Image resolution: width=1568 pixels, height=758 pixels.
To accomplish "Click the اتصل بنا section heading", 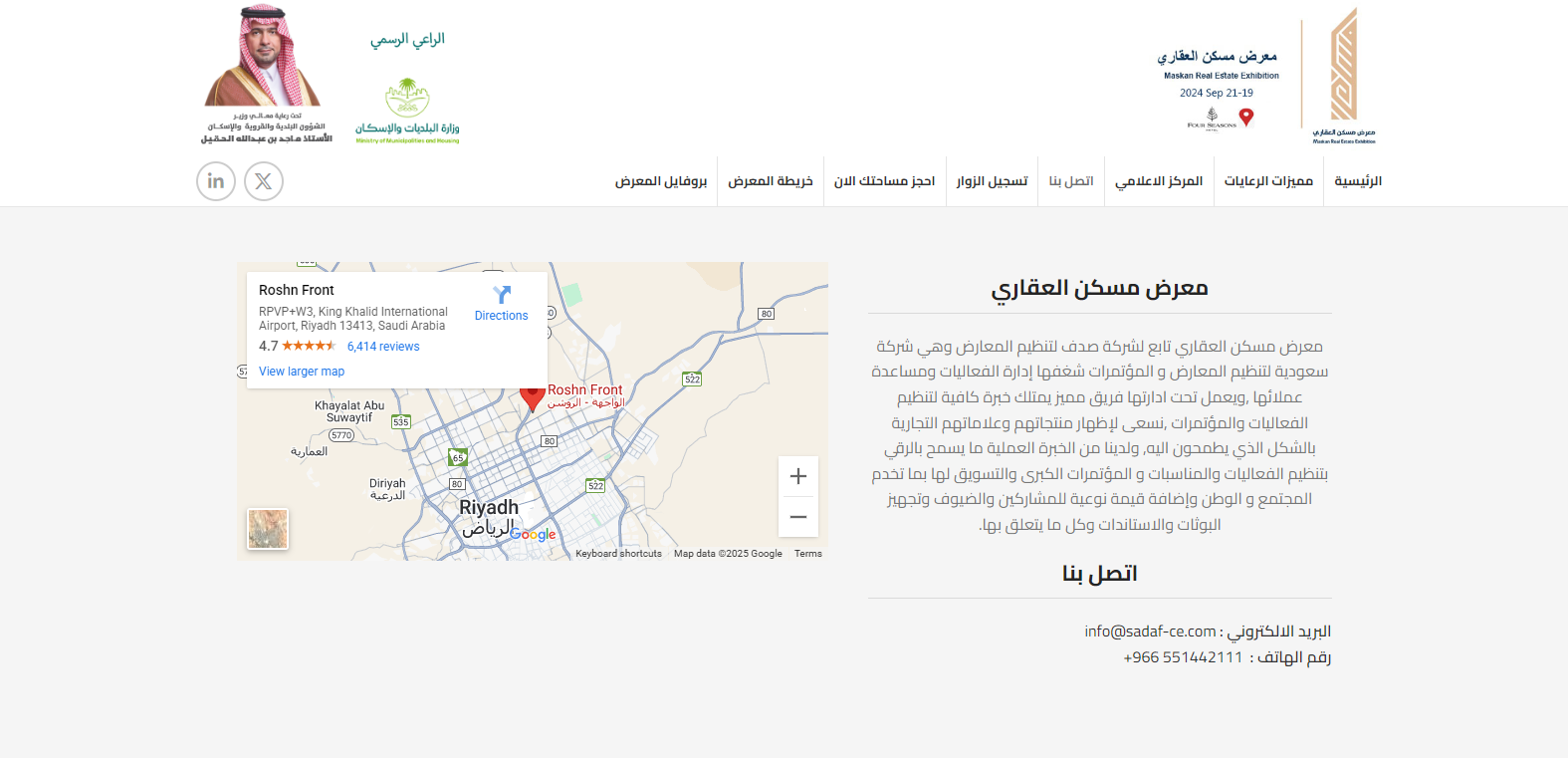I will coord(1099,574).
